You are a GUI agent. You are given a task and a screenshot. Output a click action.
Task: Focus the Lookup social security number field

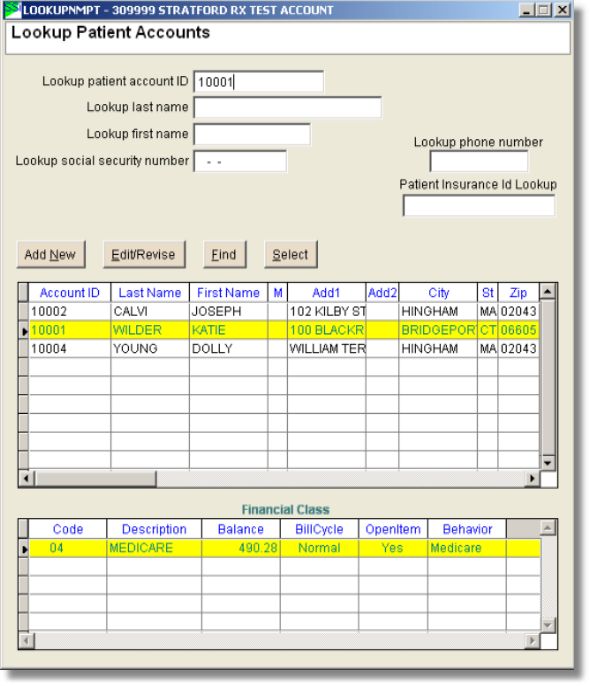coord(240,161)
